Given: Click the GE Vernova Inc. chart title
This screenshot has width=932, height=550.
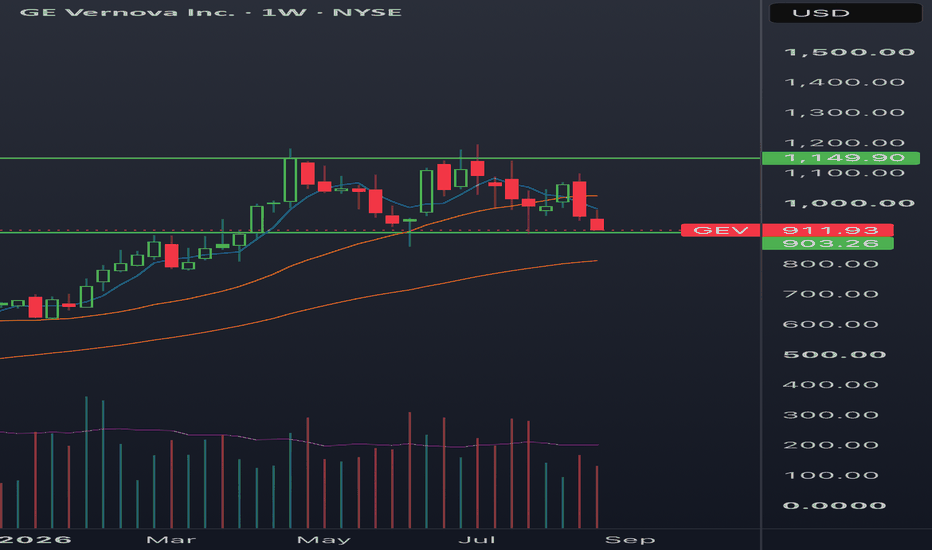Looking at the screenshot, I should pyautogui.click(x=210, y=12).
